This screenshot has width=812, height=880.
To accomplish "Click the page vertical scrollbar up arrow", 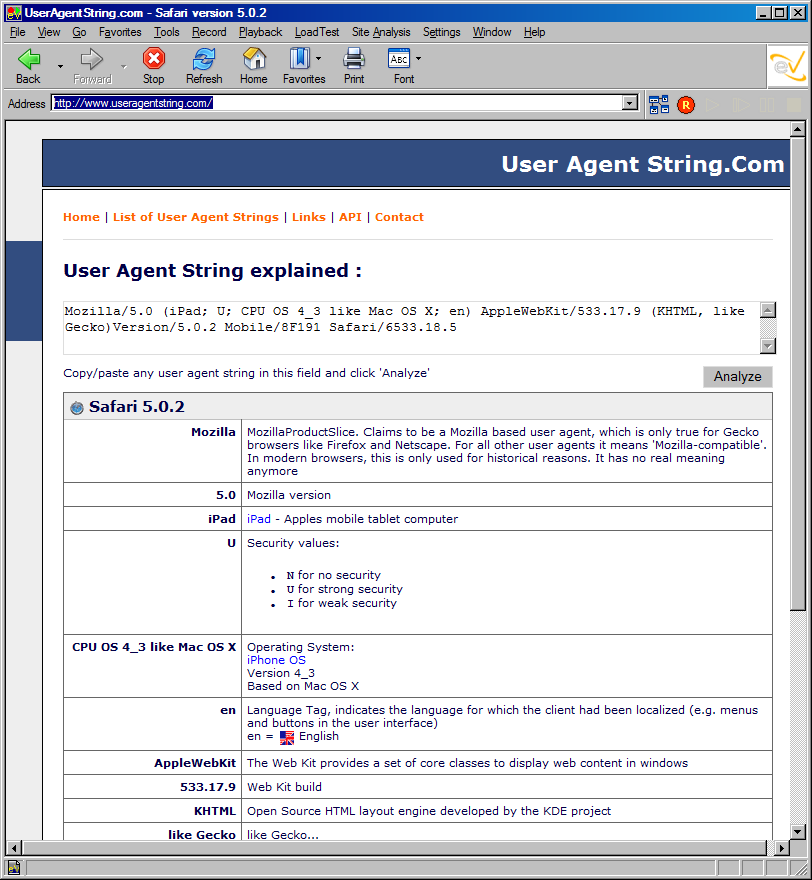I will click(797, 129).
